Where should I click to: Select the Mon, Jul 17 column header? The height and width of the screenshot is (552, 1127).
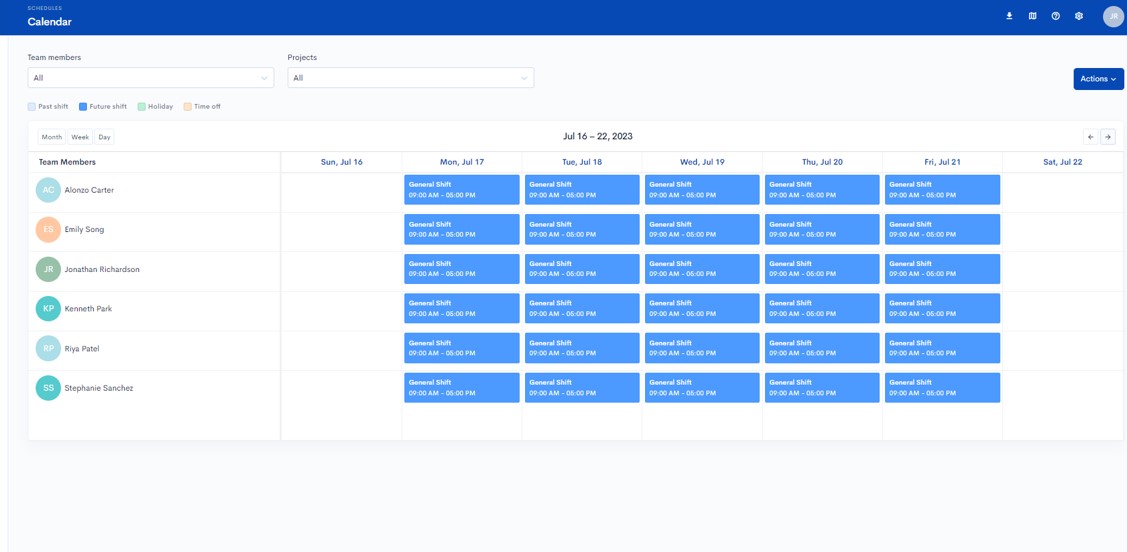pyautogui.click(x=462, y=162)
